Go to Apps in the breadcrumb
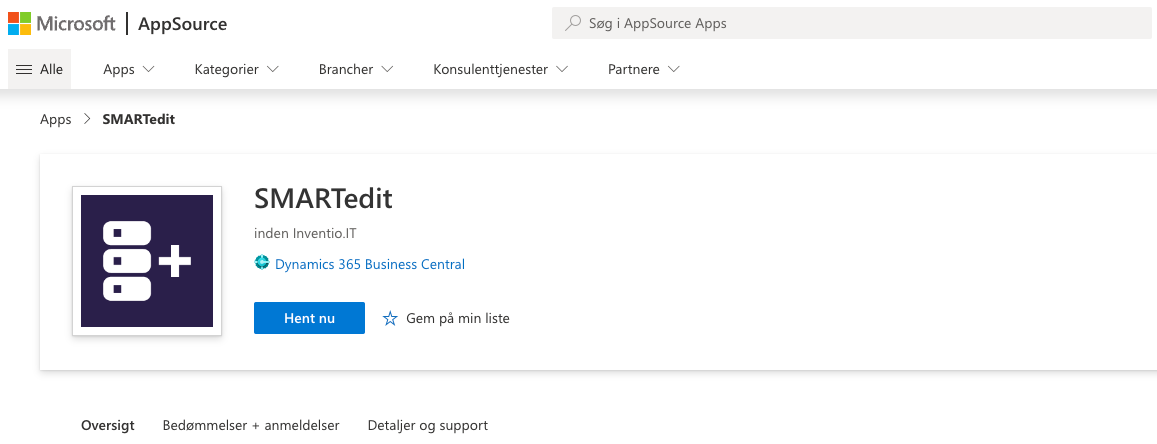Screen dimensions: 1157x444 click(56, 119)
